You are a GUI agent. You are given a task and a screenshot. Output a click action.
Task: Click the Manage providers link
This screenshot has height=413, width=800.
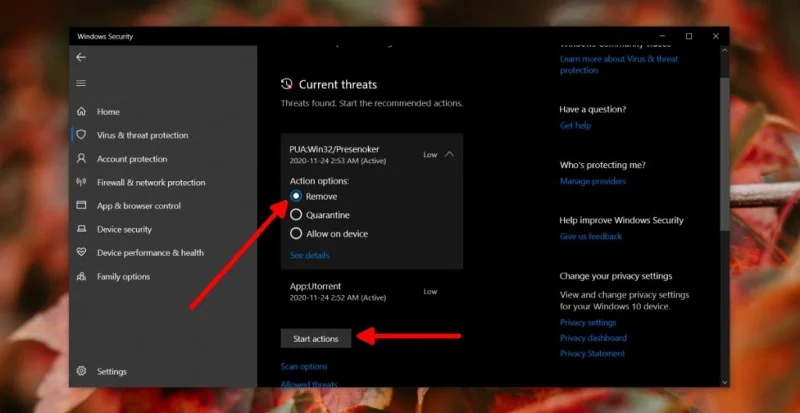coord(592,181)
